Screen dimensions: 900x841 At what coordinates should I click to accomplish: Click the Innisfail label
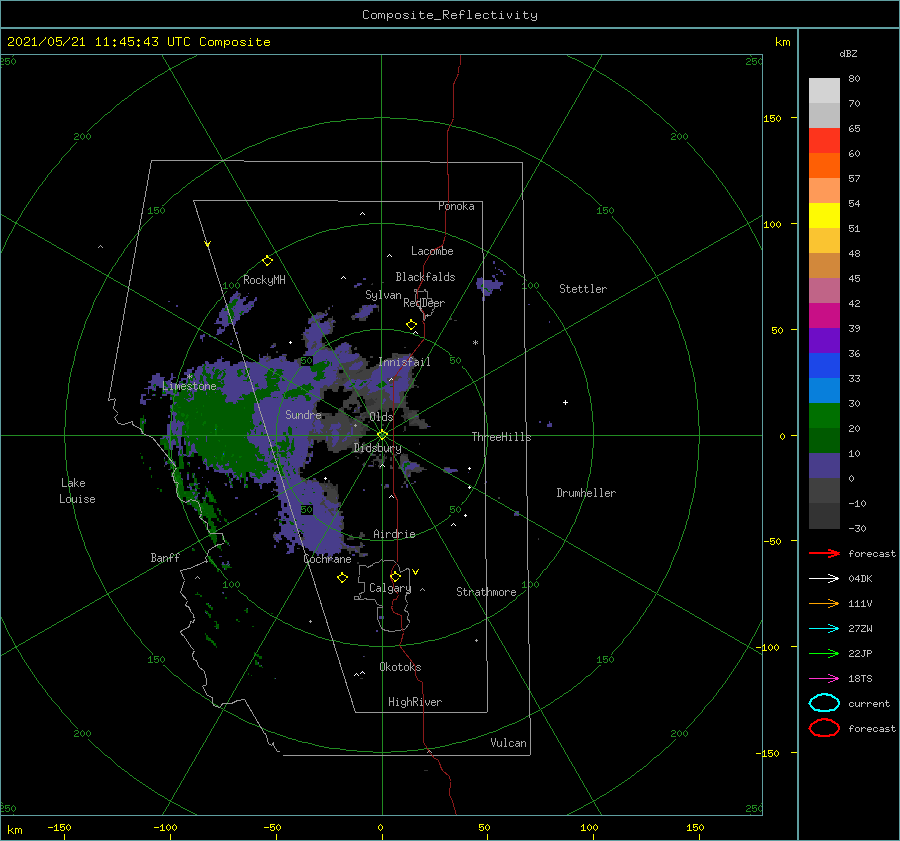click(405, 362)
